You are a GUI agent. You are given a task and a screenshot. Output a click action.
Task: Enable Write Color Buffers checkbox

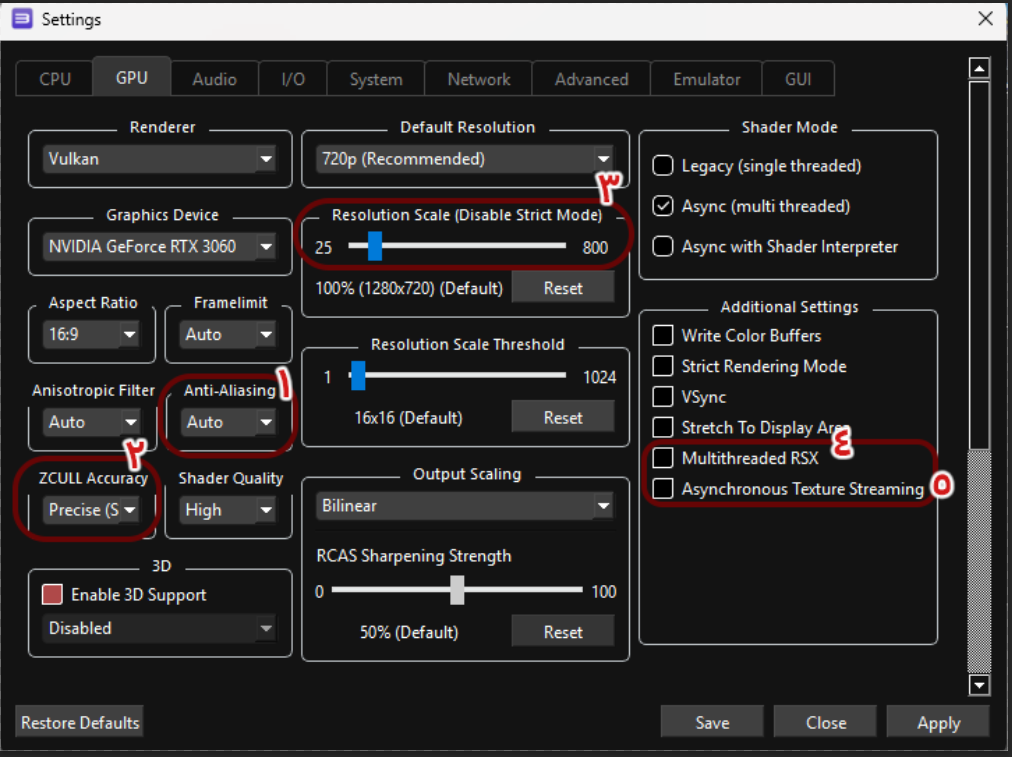pyautogui.click(x=663, y=336)
